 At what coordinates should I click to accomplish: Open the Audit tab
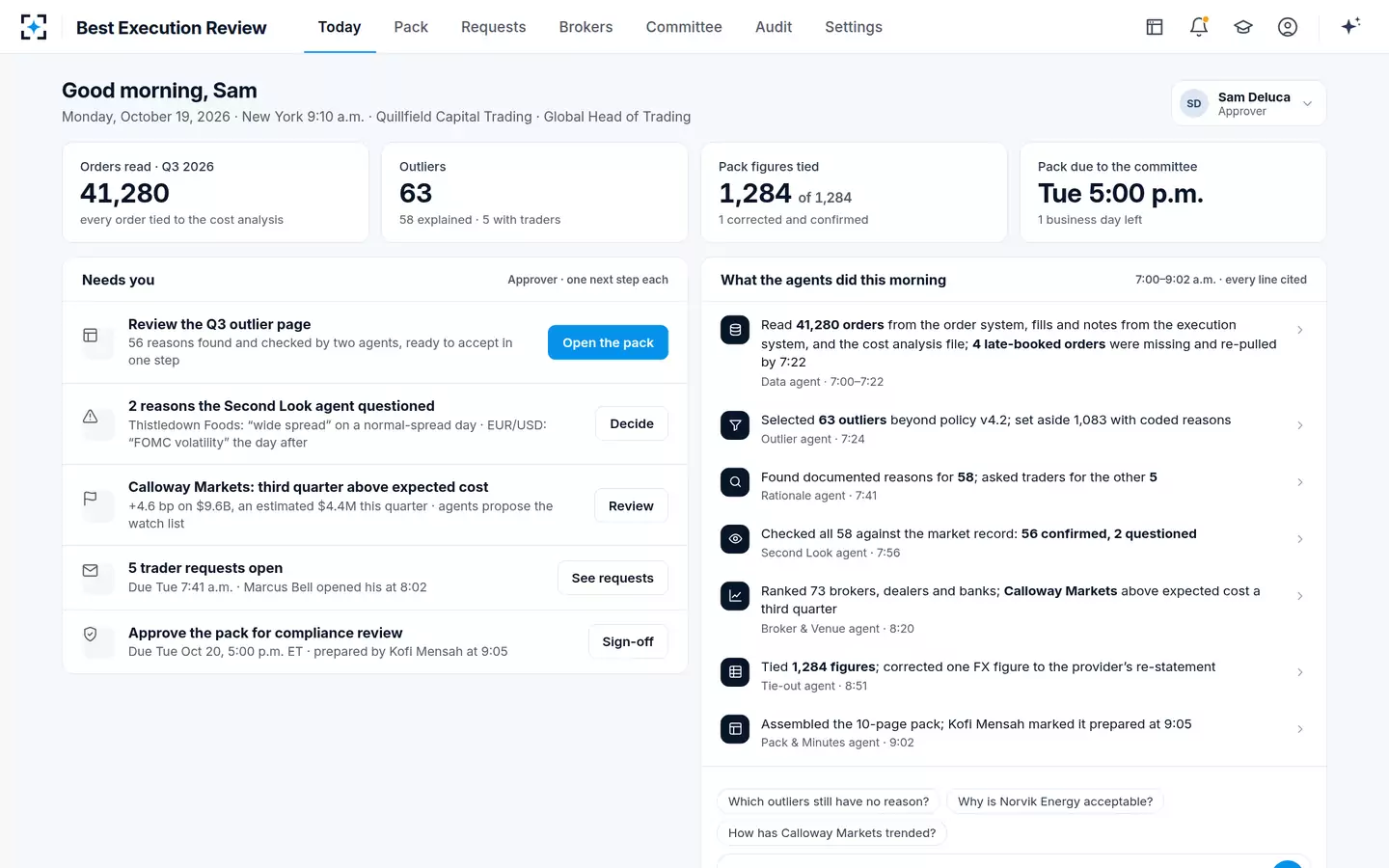(x=774, y=27)
